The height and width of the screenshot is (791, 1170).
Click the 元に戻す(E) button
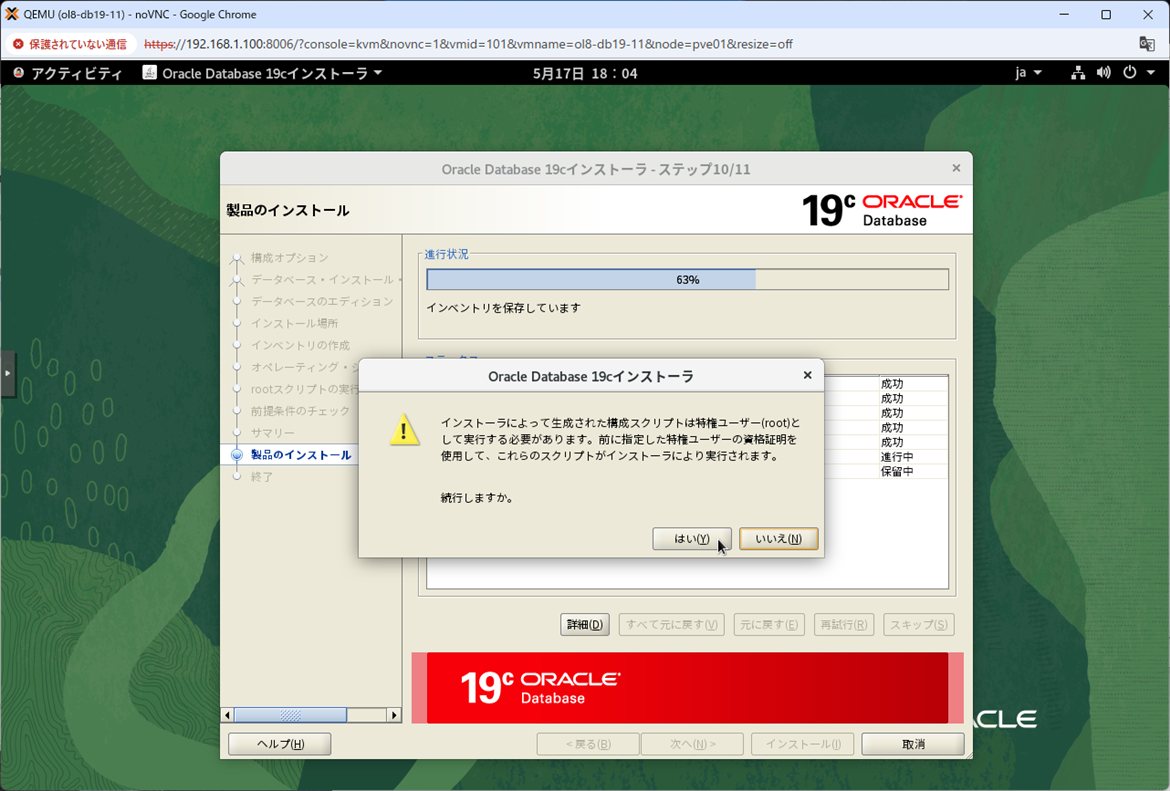(769, 625)
